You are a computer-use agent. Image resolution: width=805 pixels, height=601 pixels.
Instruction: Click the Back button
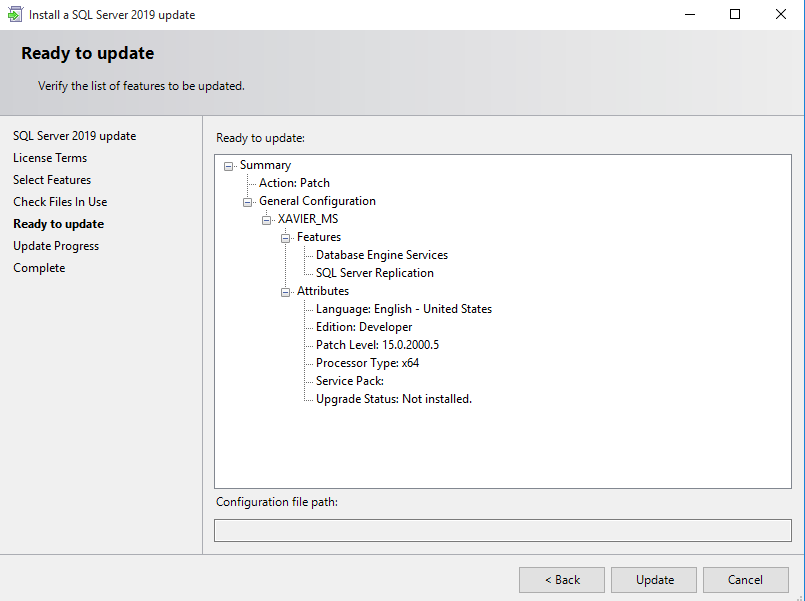[x=562, y=580]
